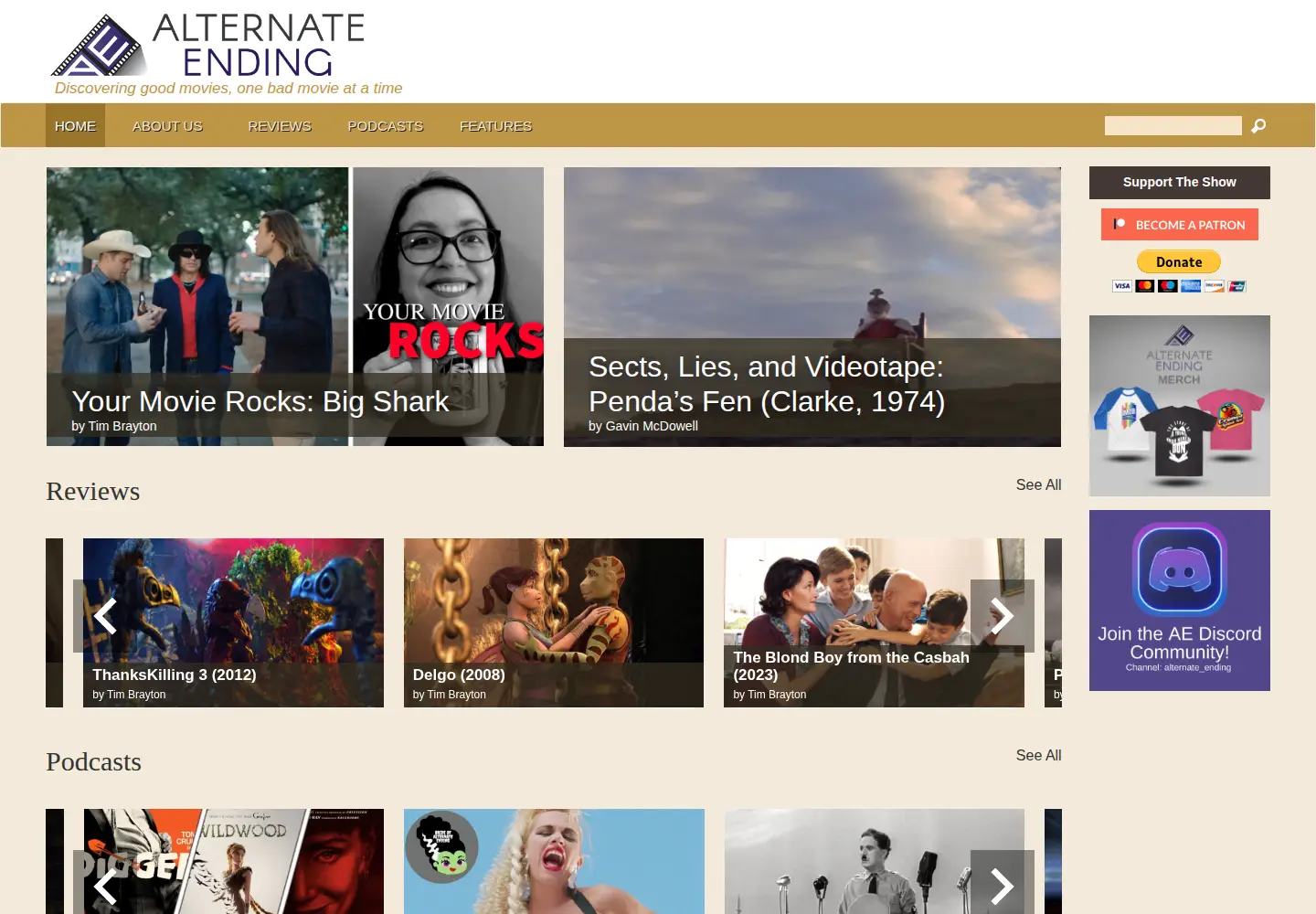The height and width of the screenshot is (914, 1316).
Task: See all Podcasts
Action: click(1038, 755)
